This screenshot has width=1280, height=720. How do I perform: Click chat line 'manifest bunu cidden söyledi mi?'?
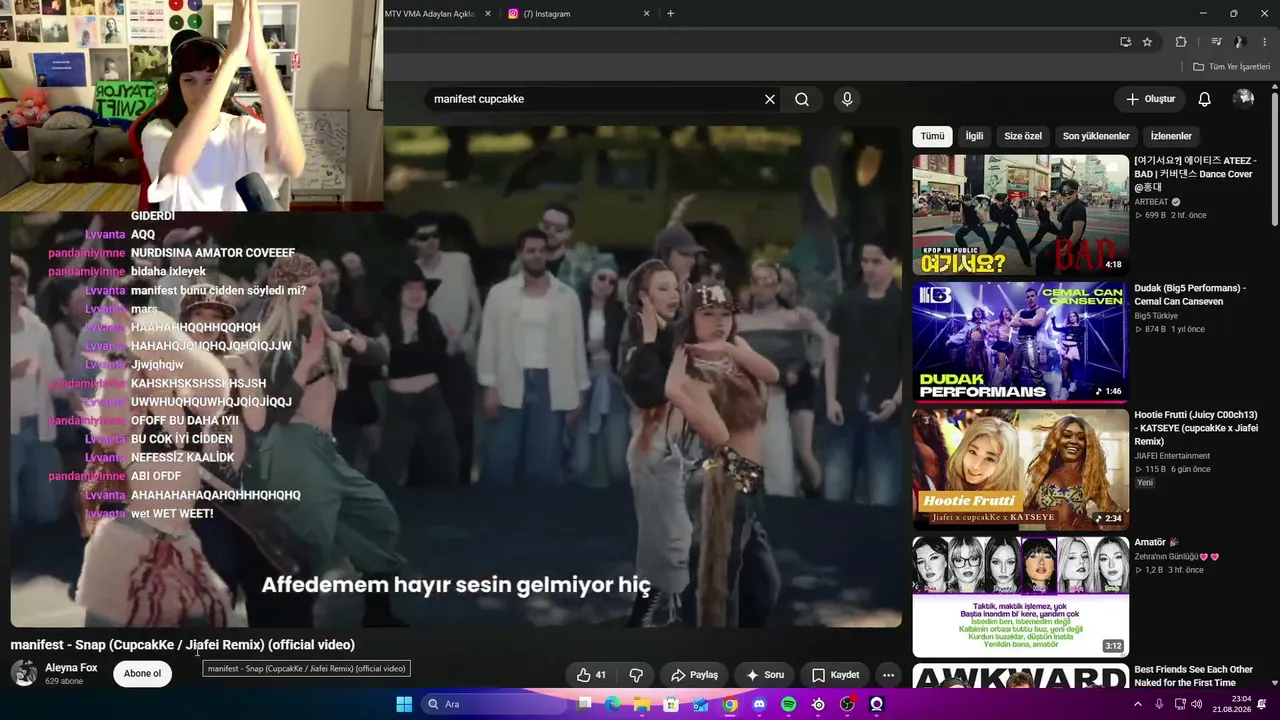(x=218, y=291)
